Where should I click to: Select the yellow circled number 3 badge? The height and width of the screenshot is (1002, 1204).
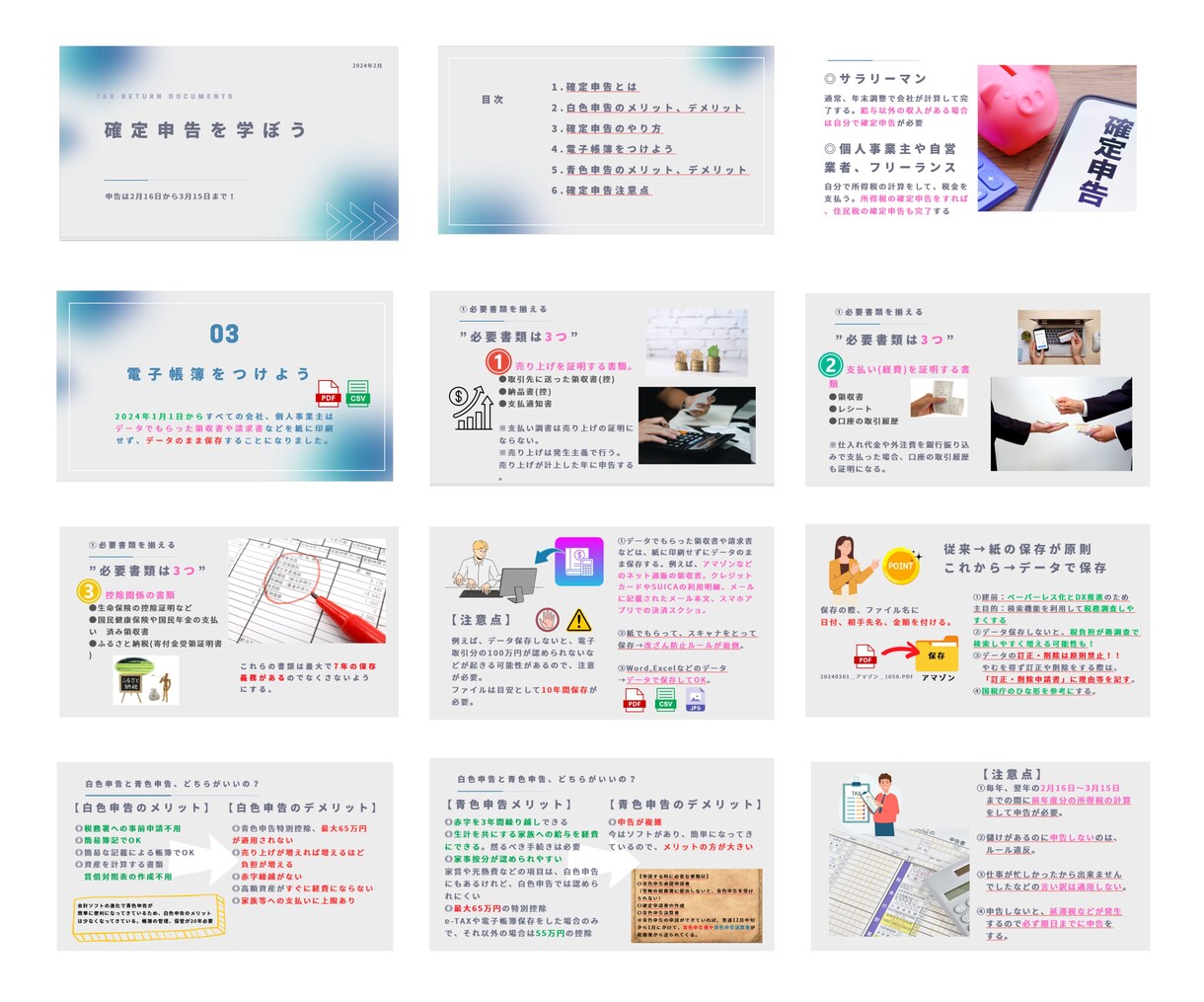click(x=90, y=592)
